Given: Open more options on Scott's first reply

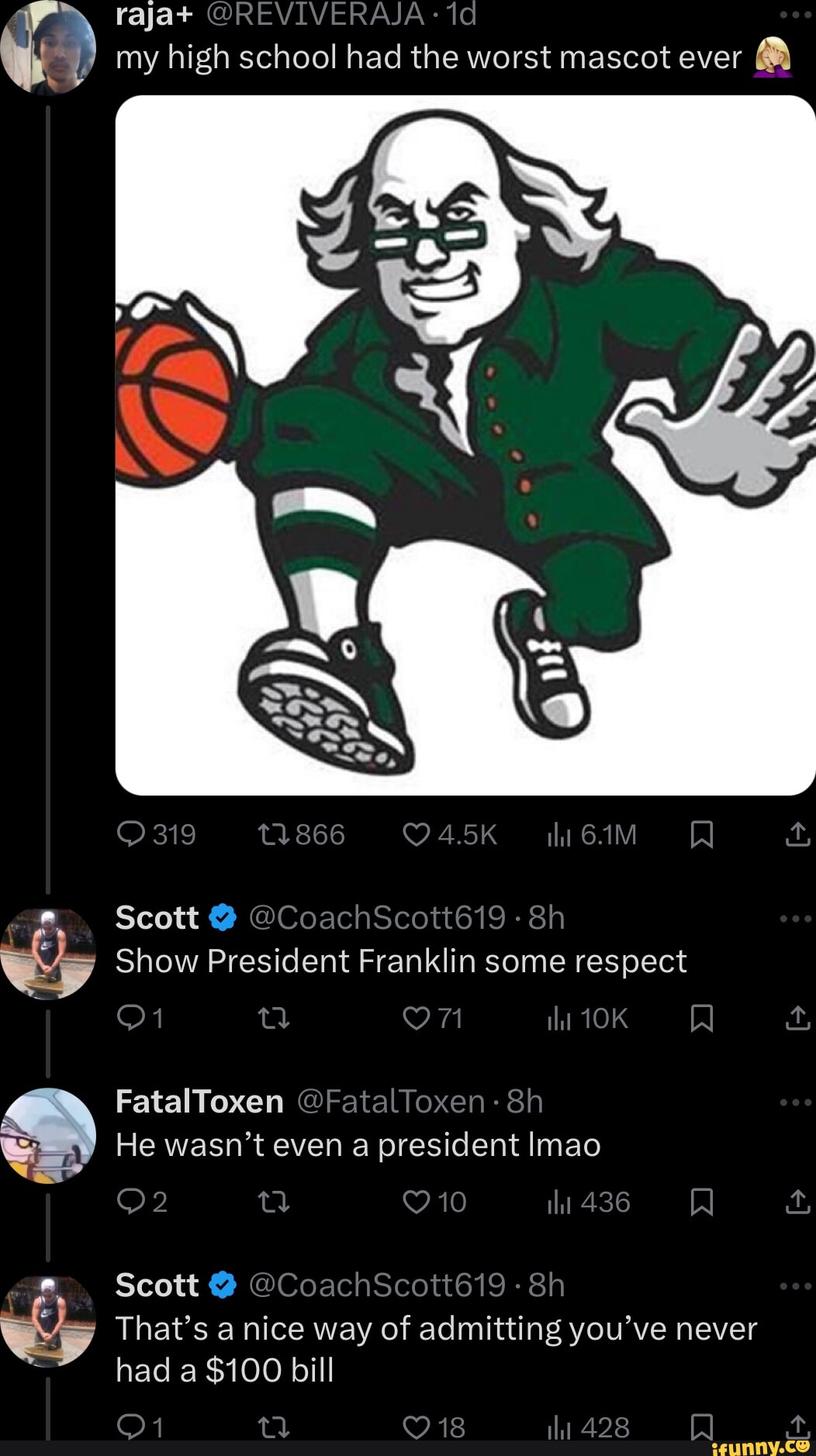Looking at the screenshot, I should [796, 919].
